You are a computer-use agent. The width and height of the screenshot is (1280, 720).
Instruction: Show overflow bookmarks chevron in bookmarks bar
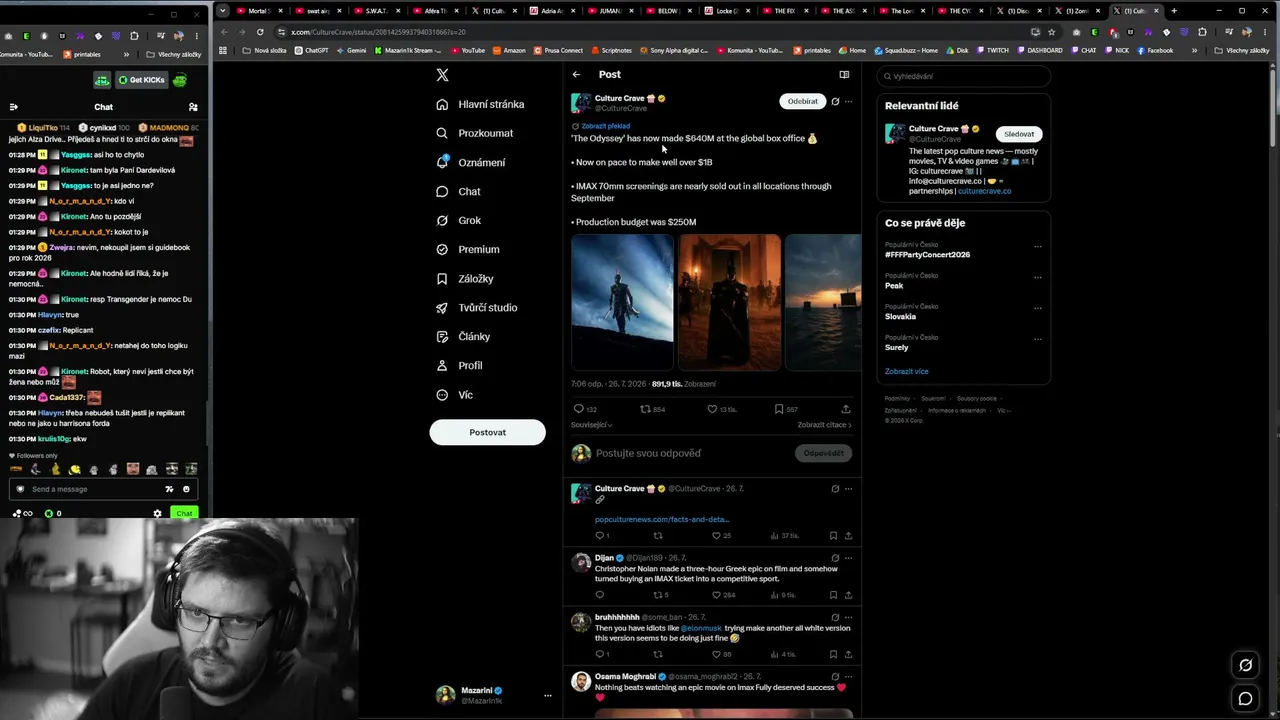[1194, 50]
